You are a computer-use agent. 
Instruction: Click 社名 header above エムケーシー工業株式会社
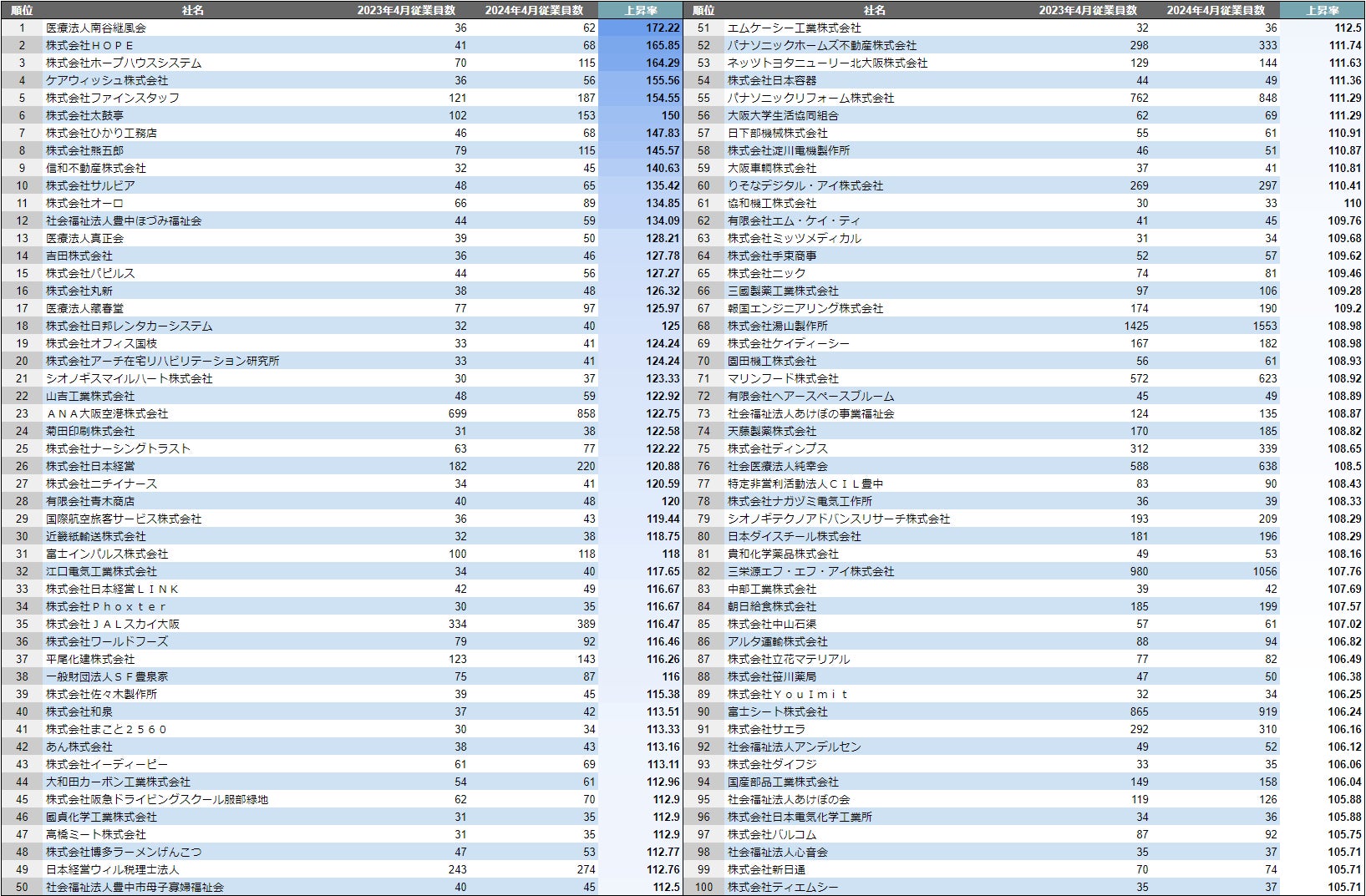click(874, 10)
